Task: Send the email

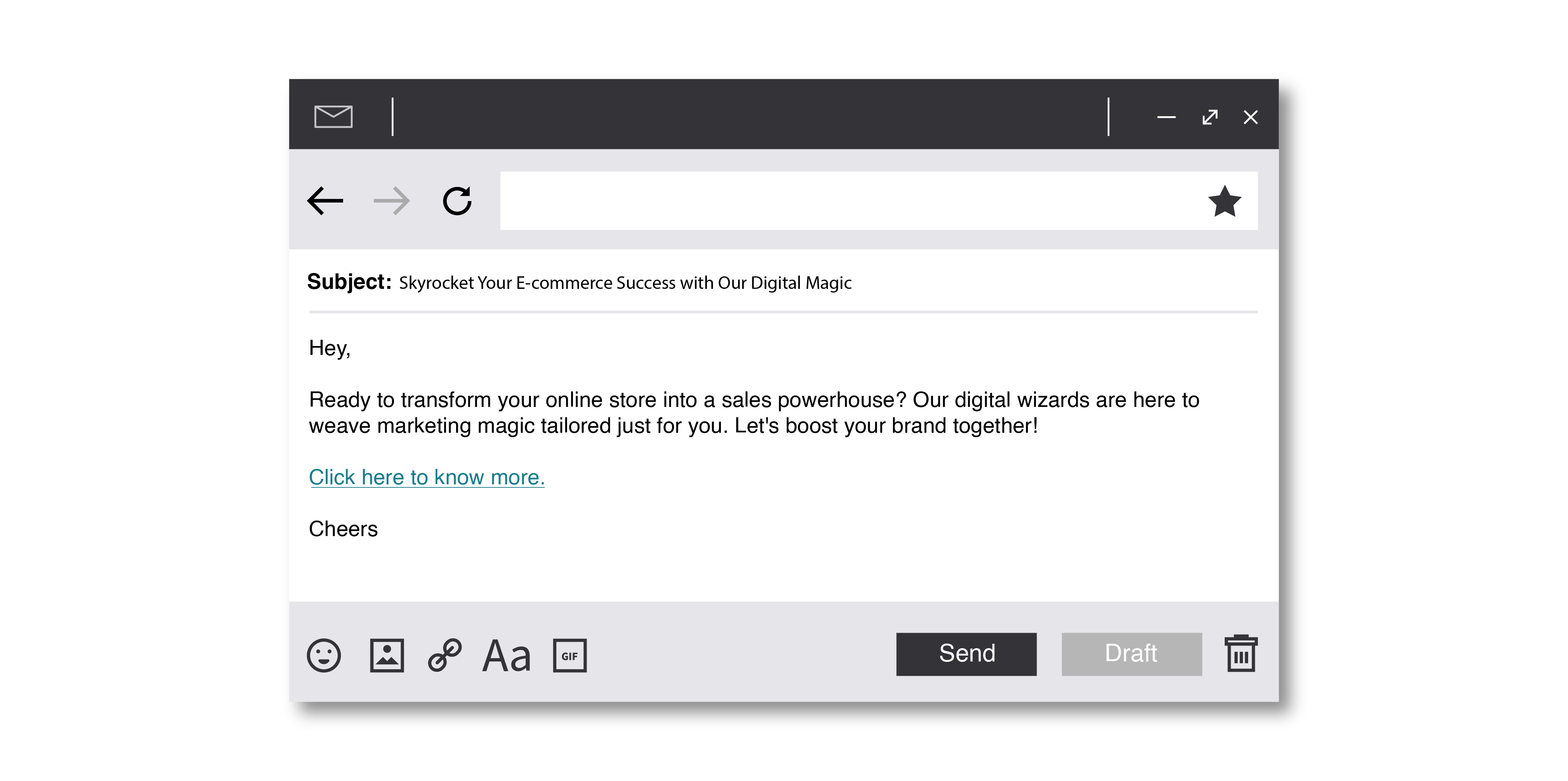Action: [x=967, y=654]
